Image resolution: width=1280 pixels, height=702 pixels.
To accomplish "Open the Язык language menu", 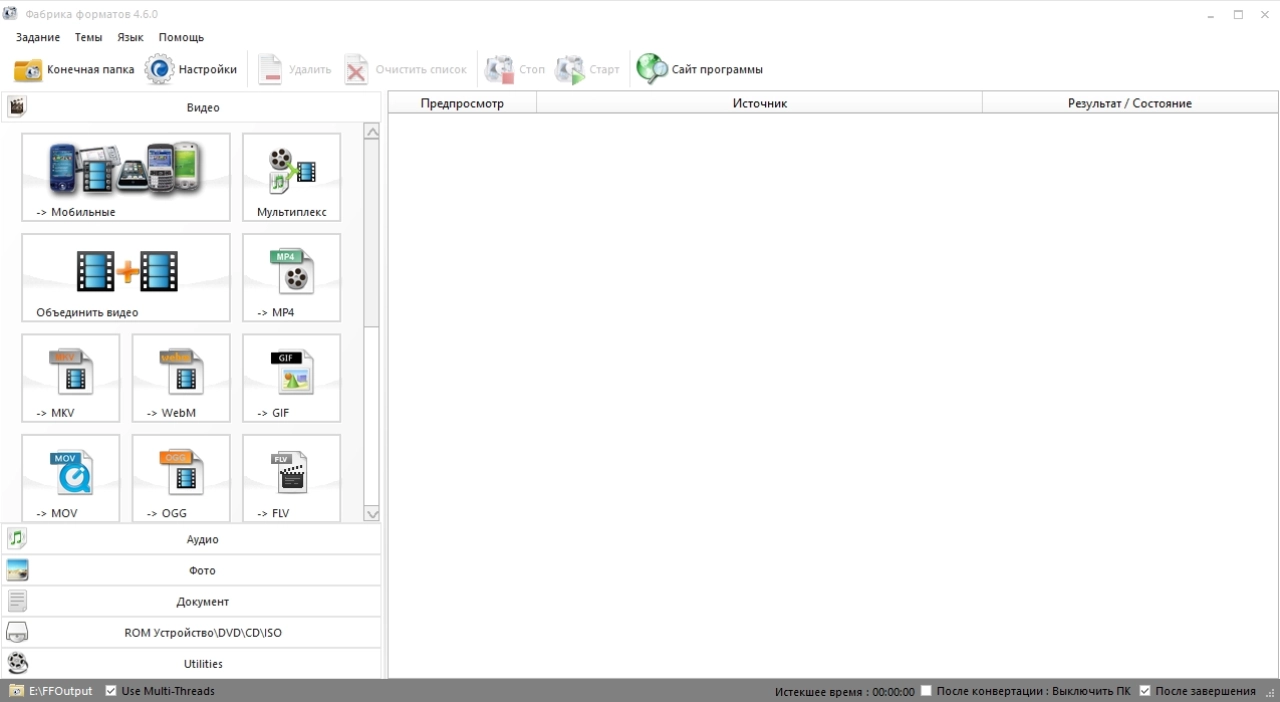I will 130,37.
